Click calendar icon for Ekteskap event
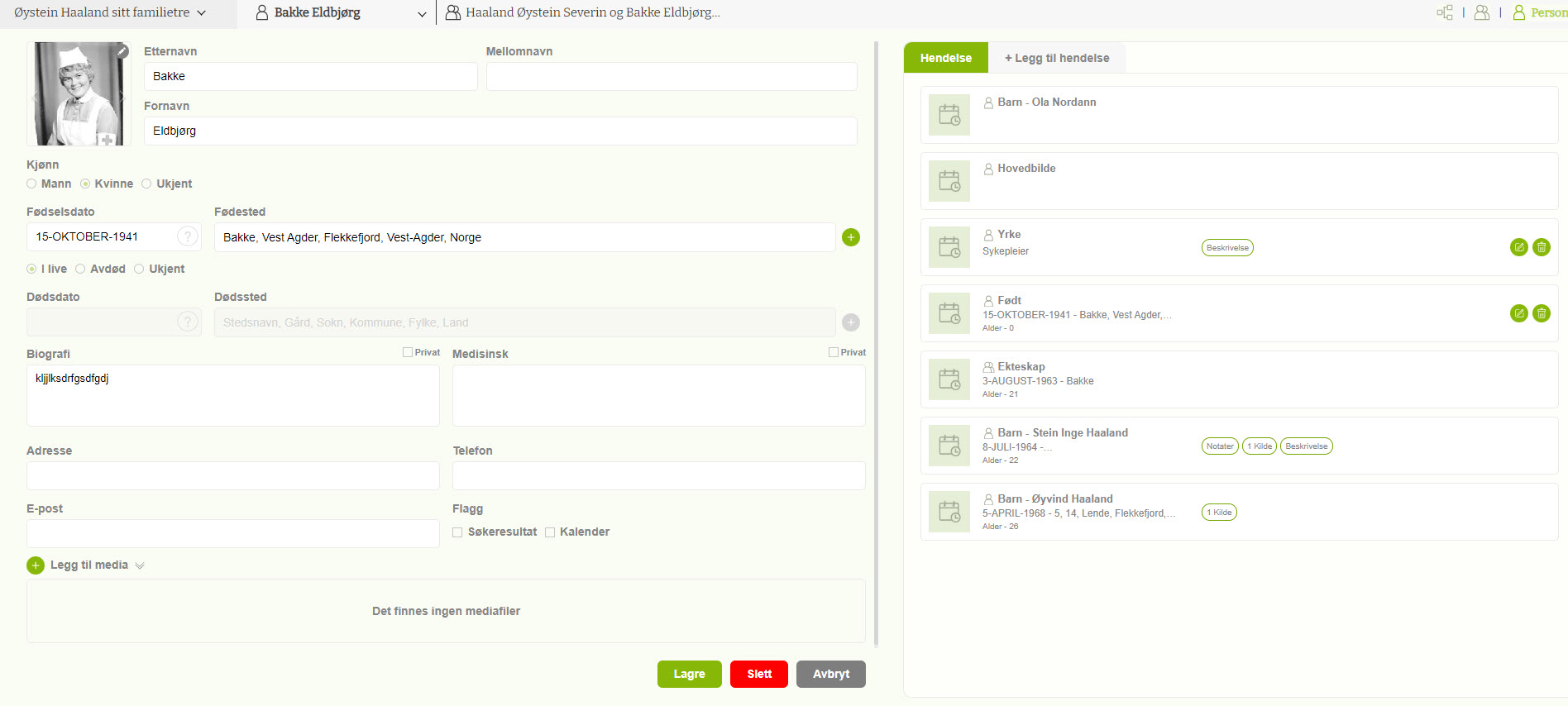This screenshot has height=706, width=1568. [949, 379]
